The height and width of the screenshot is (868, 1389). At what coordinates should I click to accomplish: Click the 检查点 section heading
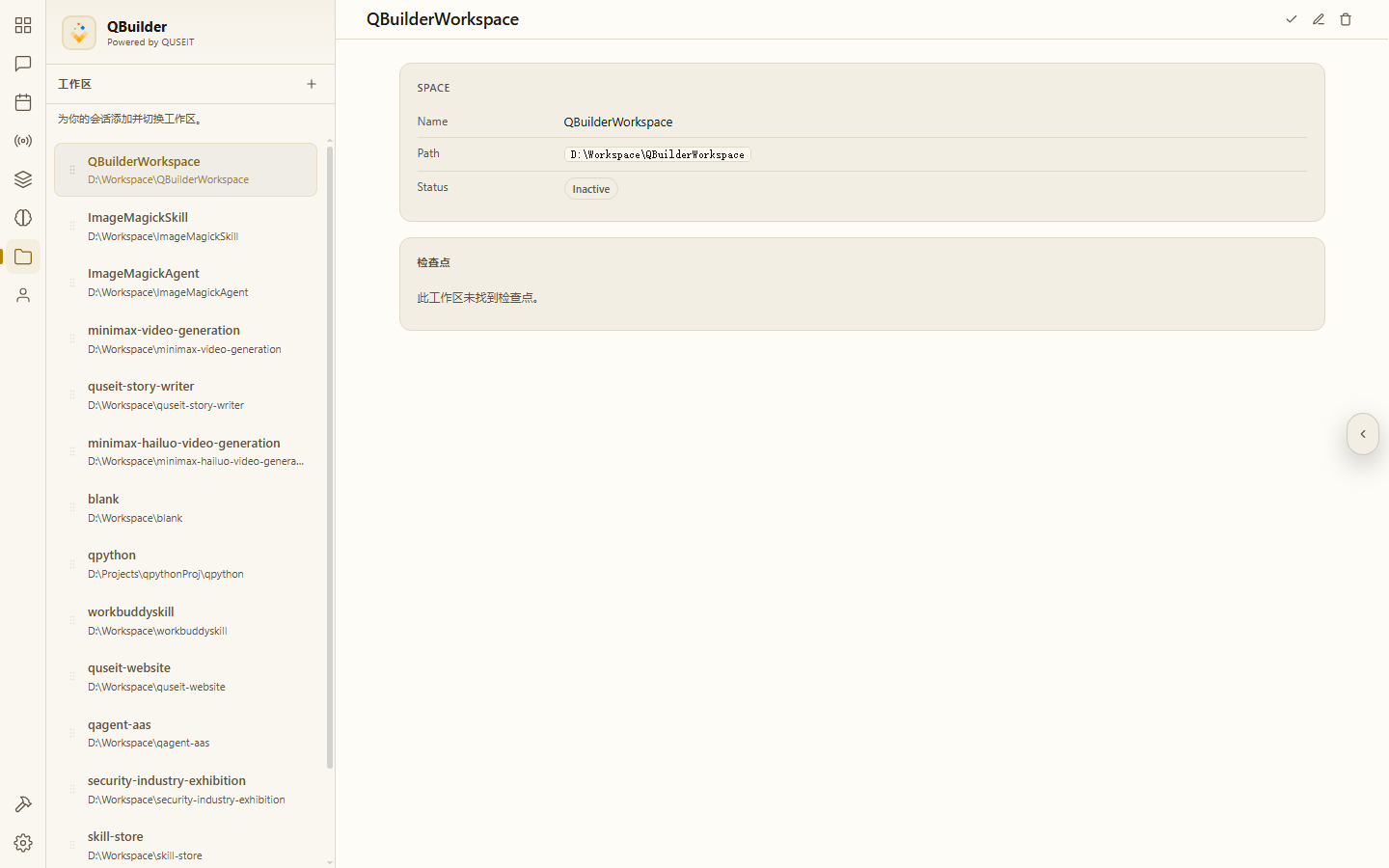click(x=434, y=262)
